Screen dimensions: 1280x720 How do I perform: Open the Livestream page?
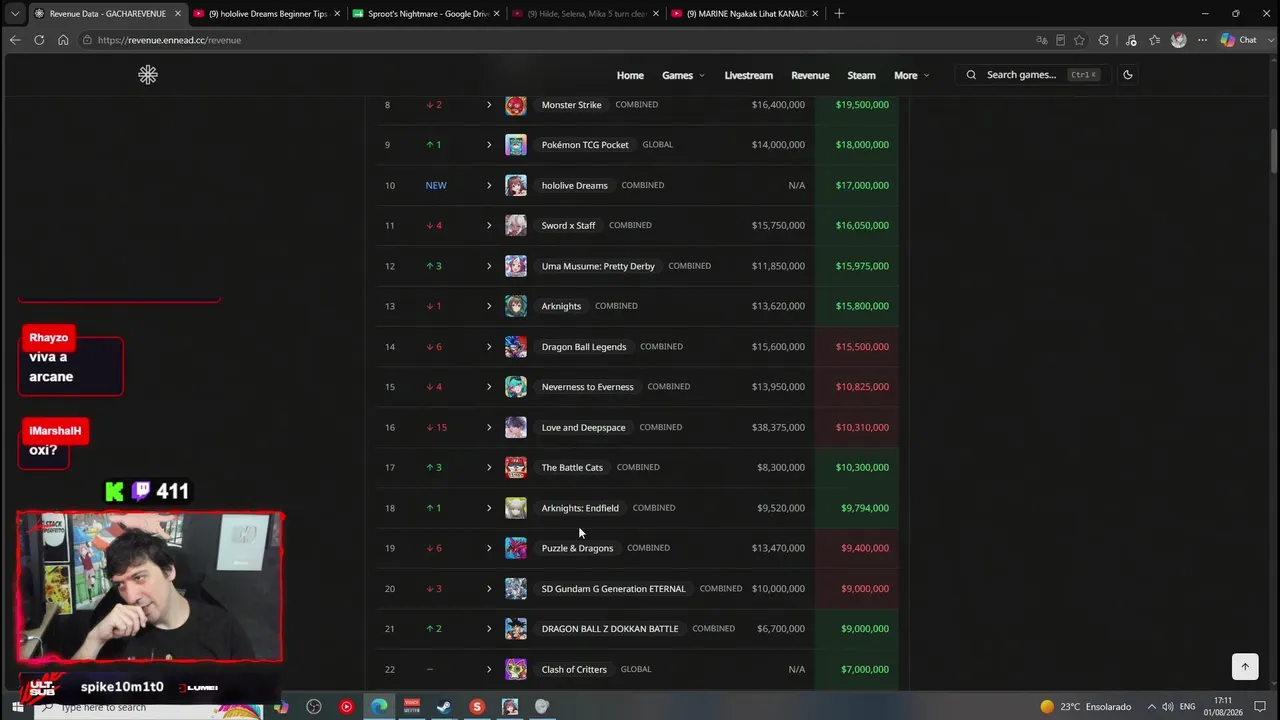point(748,75)
